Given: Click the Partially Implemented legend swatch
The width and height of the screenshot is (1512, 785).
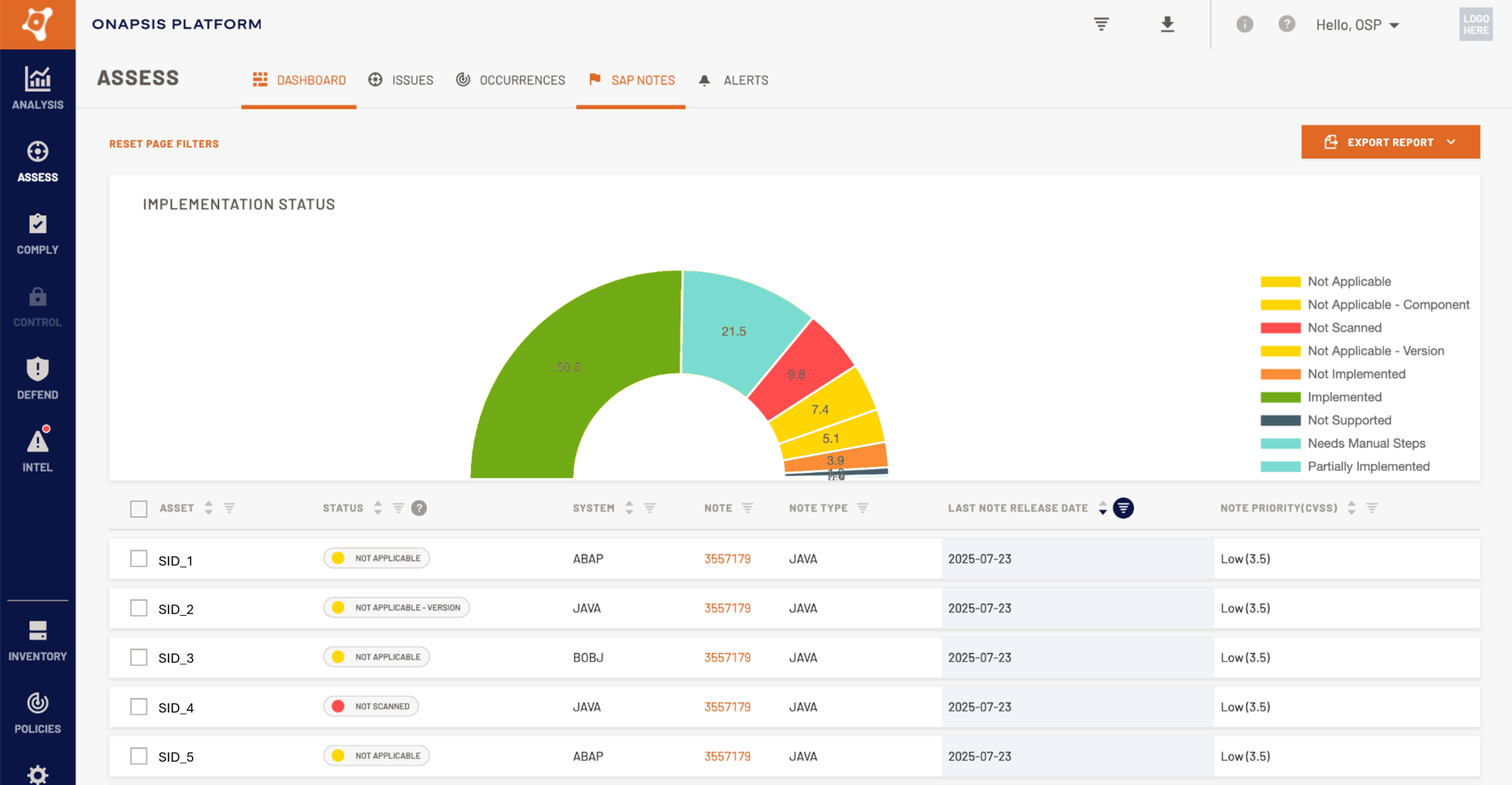Looking at the screenshot, I should [x=1281, y=467].
